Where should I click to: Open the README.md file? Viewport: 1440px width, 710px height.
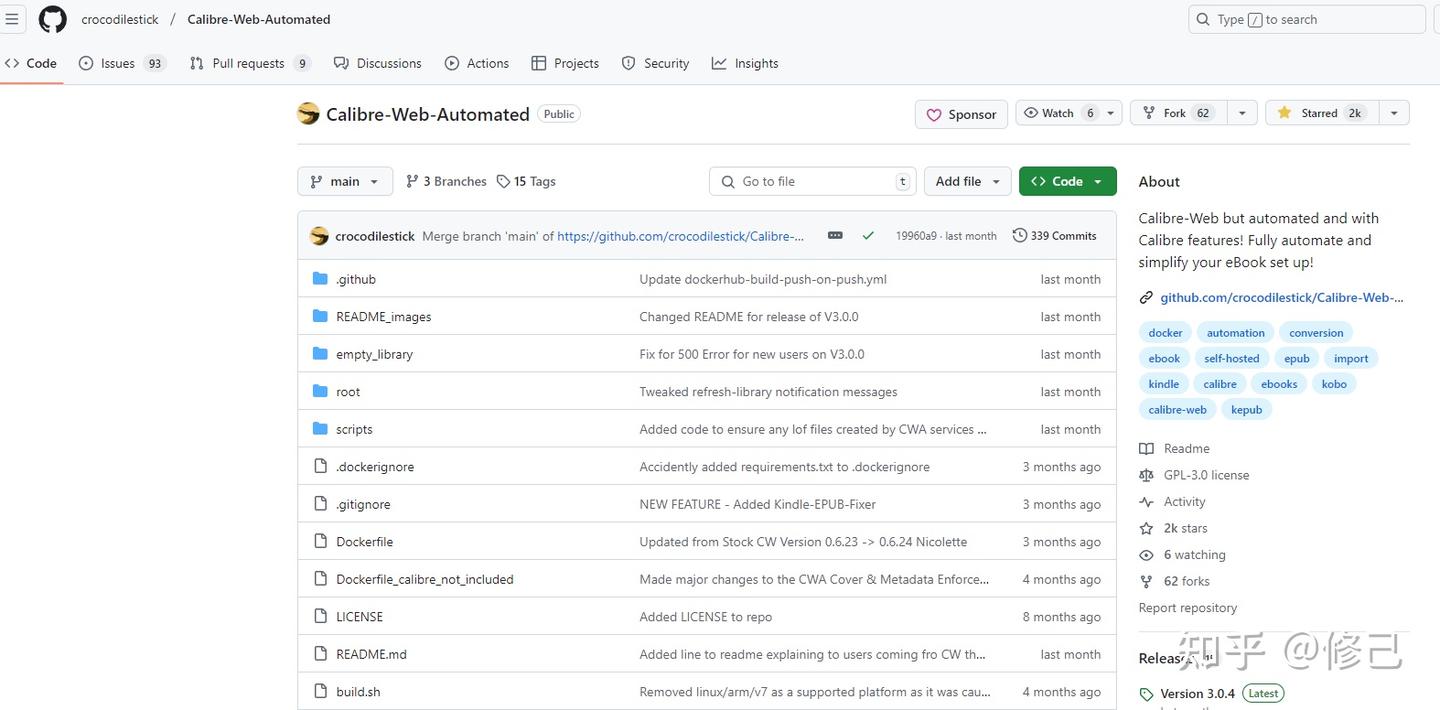371,654
